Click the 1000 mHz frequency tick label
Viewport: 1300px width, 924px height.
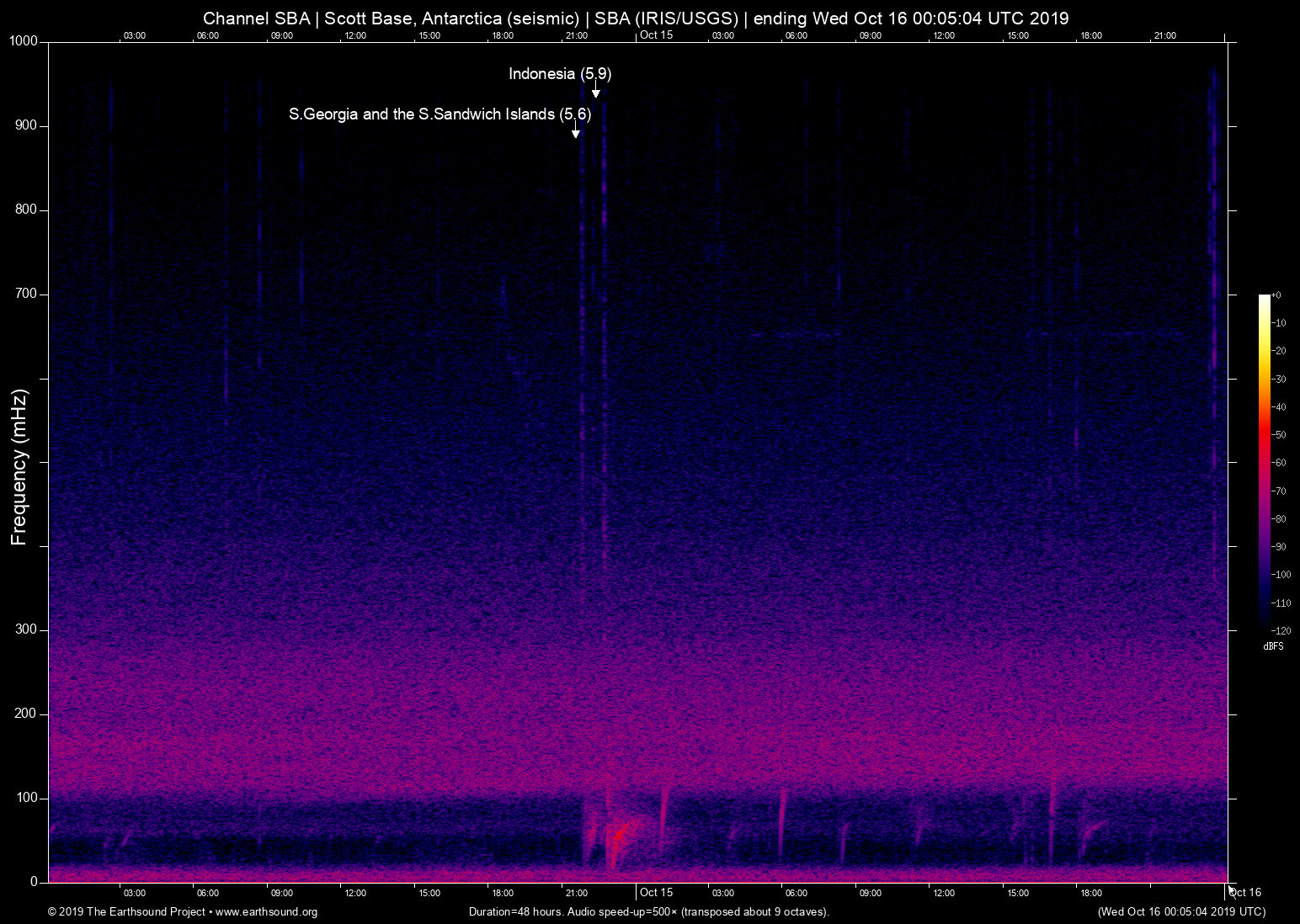[24, 41]
